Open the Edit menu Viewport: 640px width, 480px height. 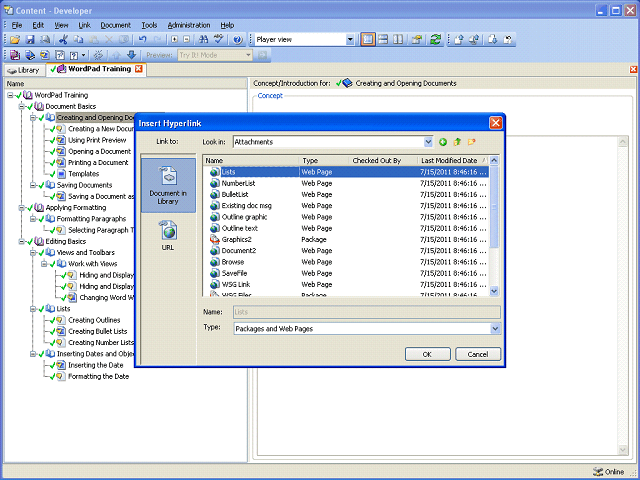(x=38, y=25)
